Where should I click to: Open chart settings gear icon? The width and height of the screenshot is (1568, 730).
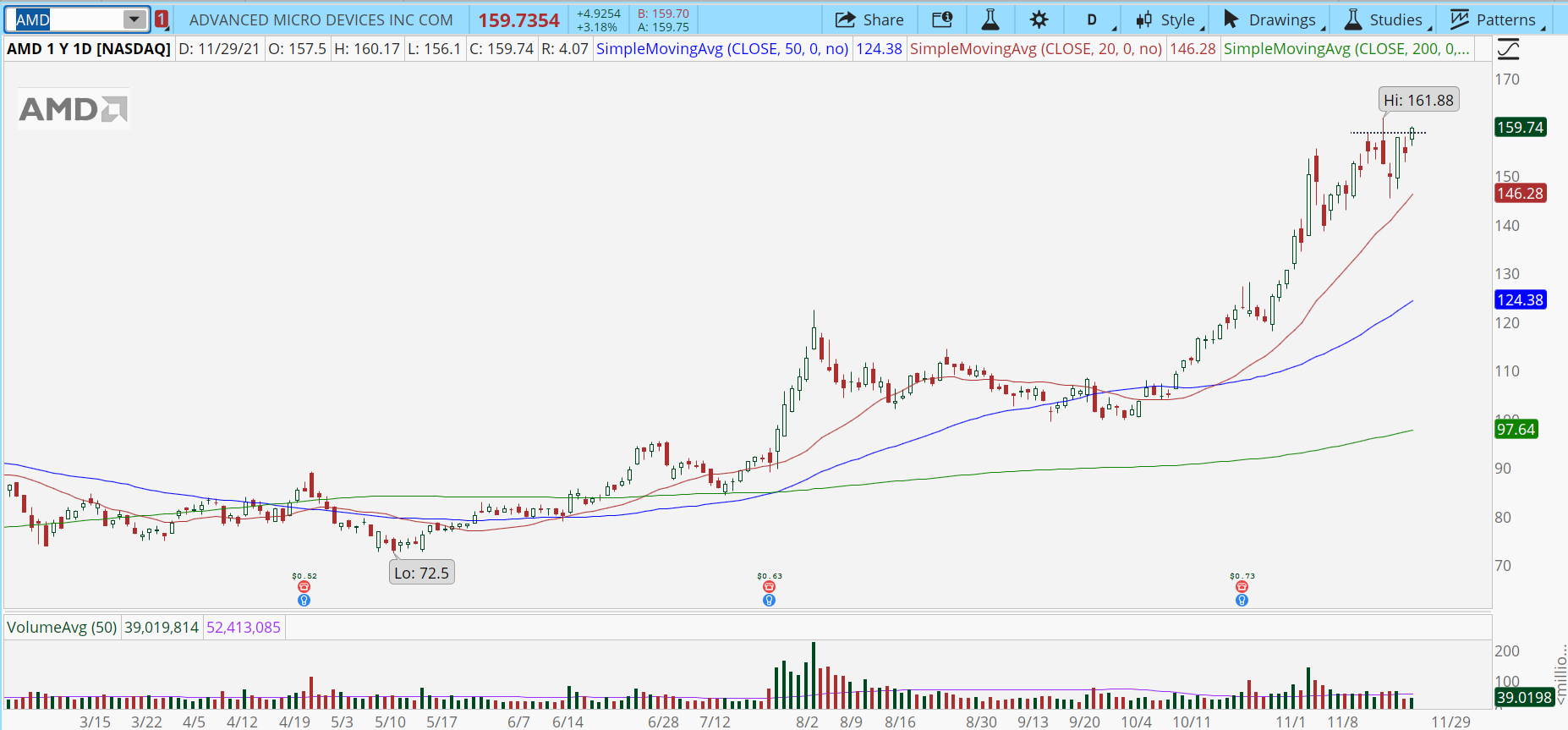1039,19
